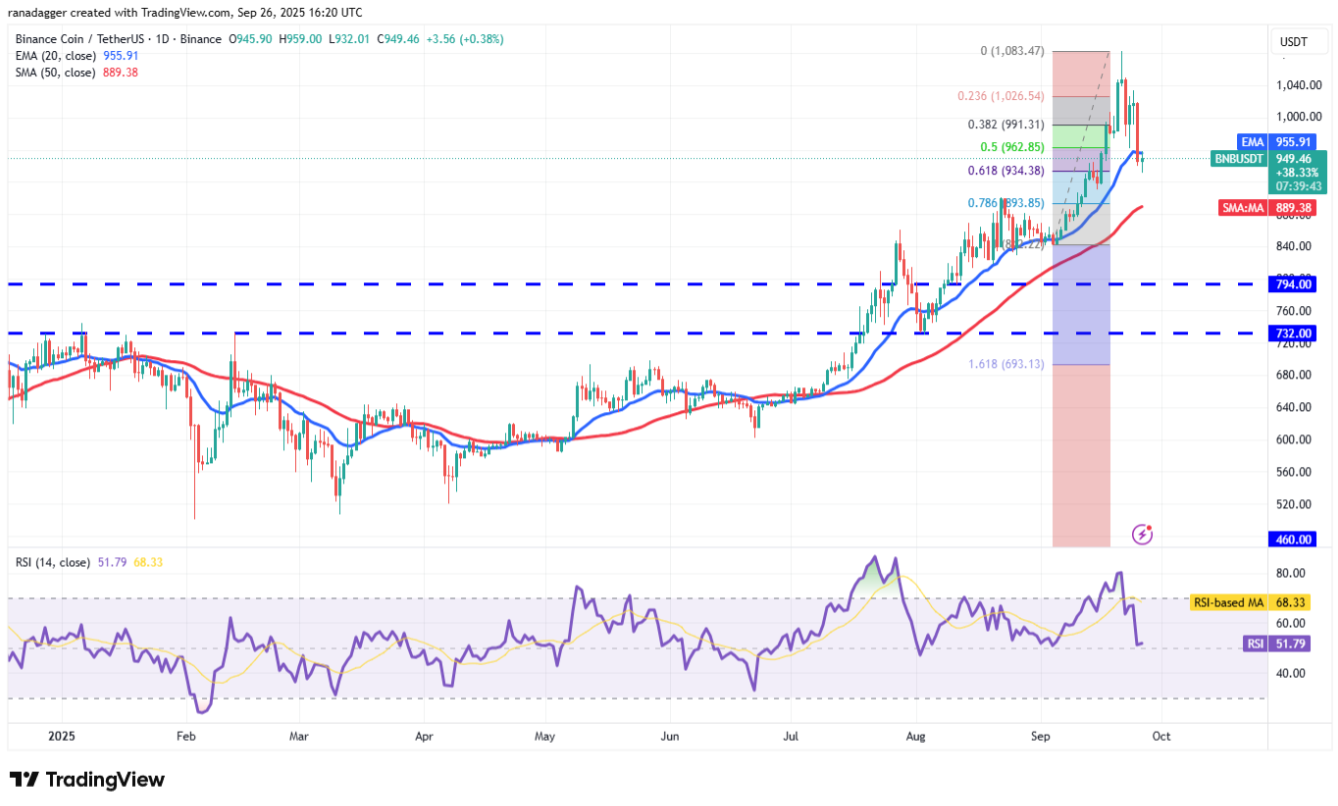The image size is (1338, 806).
Task: Click the Fibonacci 0.618 (934.38) level label
Action: coord(1005,171)
